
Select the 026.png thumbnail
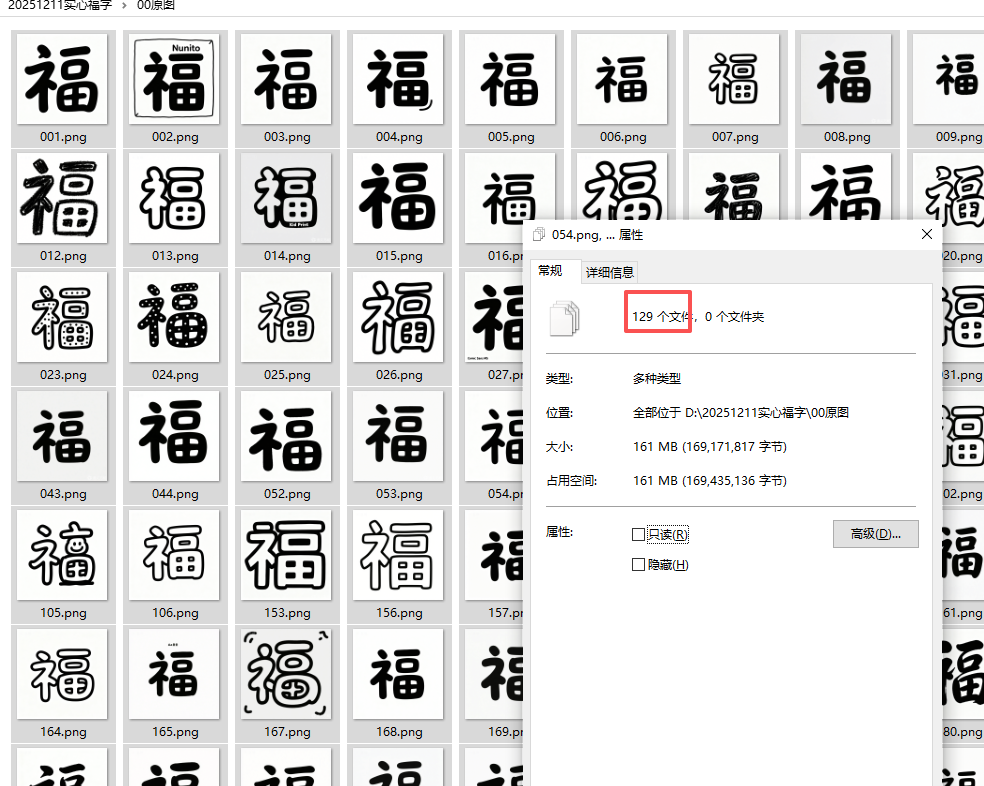[398, 317]
